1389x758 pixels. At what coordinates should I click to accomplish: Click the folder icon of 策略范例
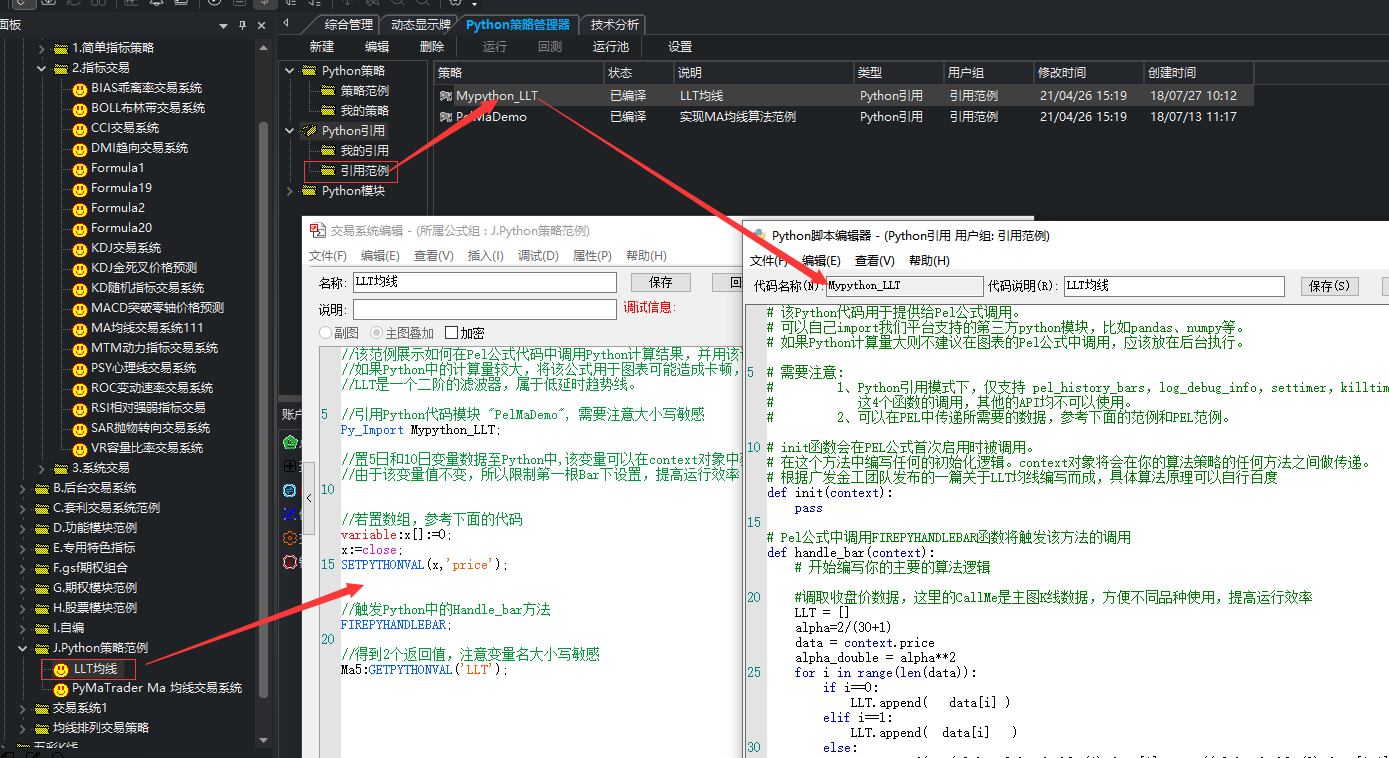[x=328, y=91]
